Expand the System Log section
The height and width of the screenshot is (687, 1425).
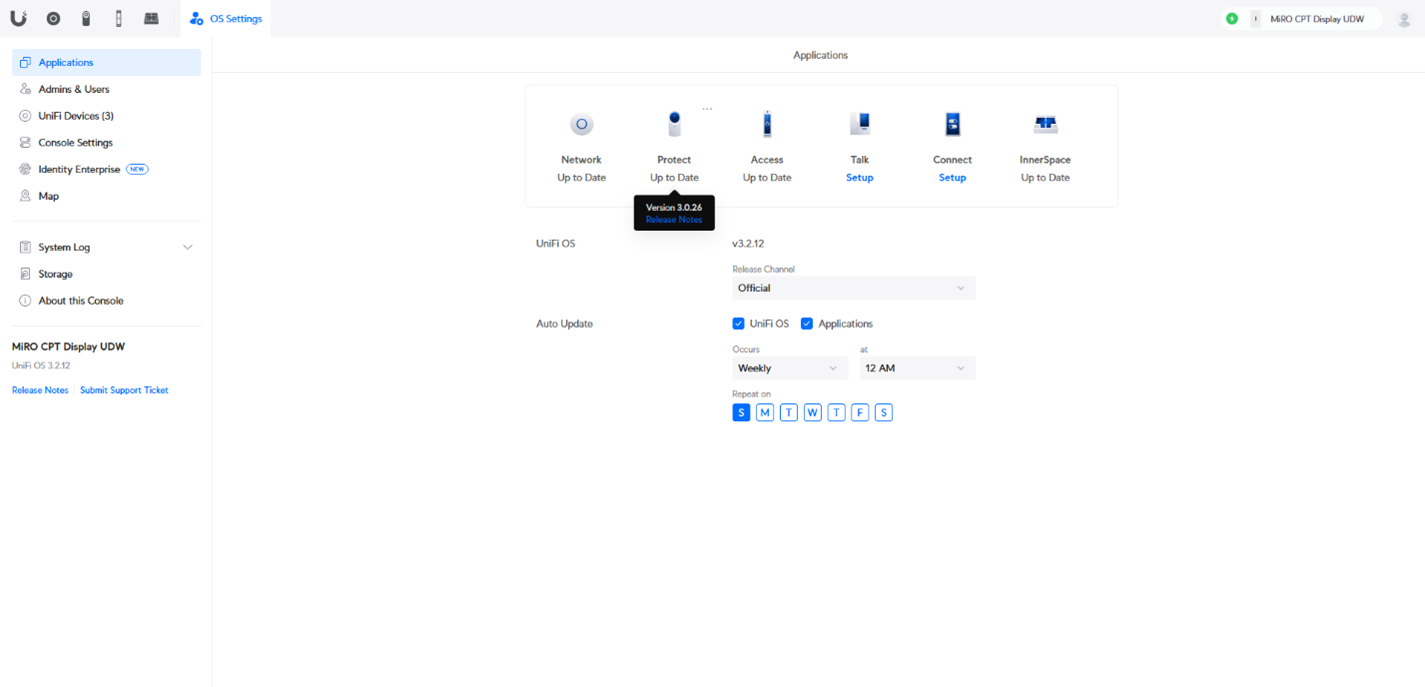coord(187,247)
